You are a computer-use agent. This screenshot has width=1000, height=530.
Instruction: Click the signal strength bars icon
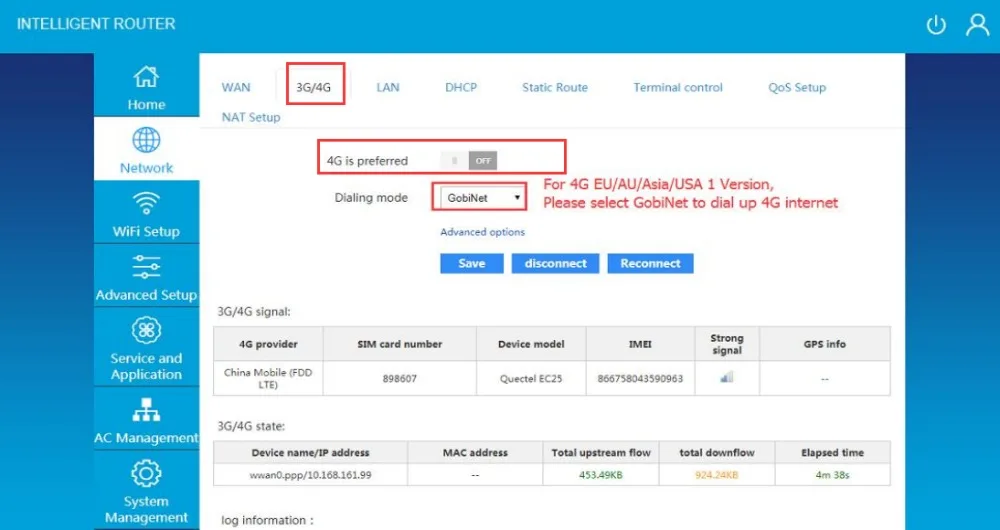click(726, 378)
